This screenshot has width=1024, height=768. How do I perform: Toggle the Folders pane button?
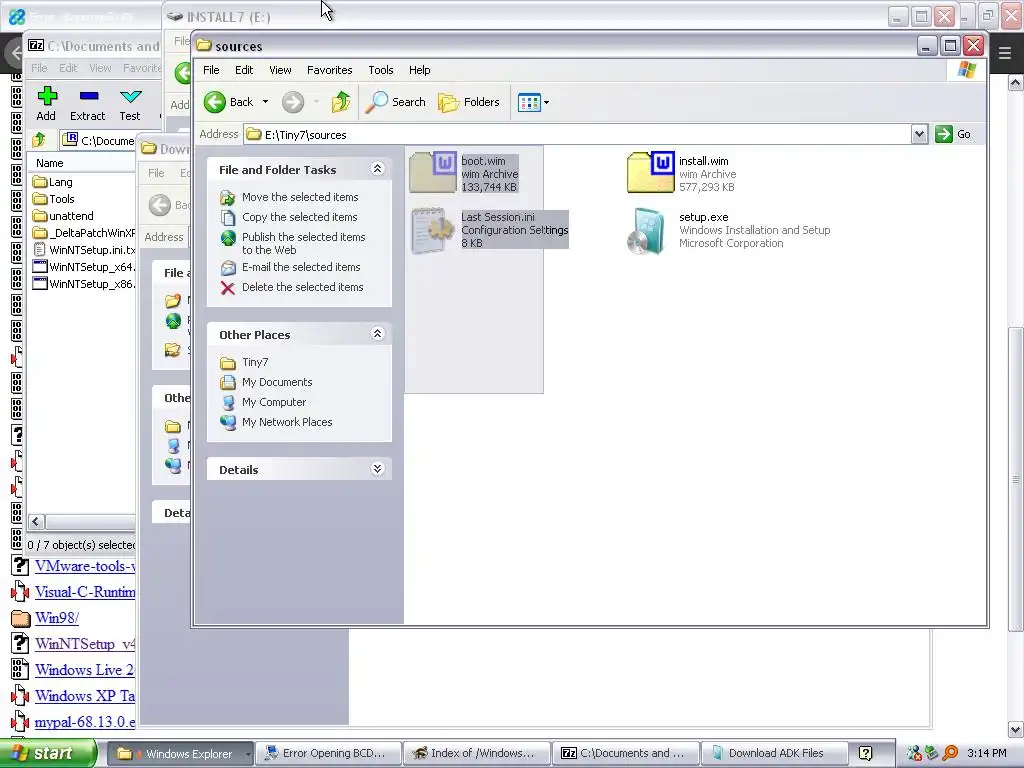[469, 102]
